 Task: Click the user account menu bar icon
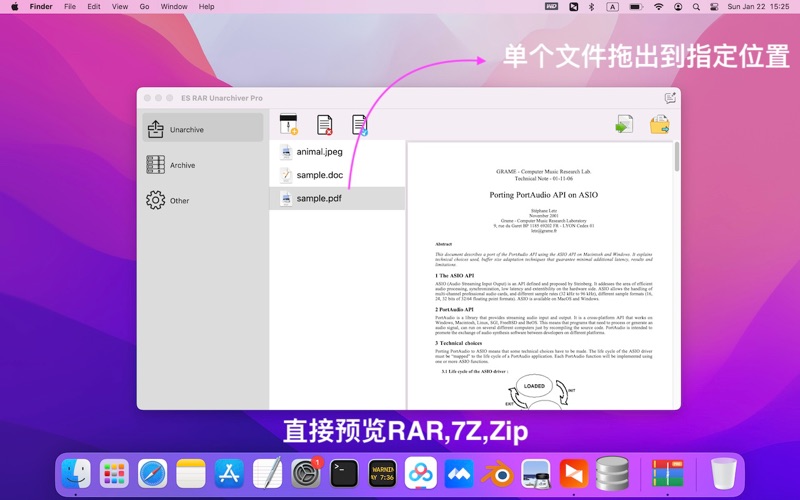[678, 7]
